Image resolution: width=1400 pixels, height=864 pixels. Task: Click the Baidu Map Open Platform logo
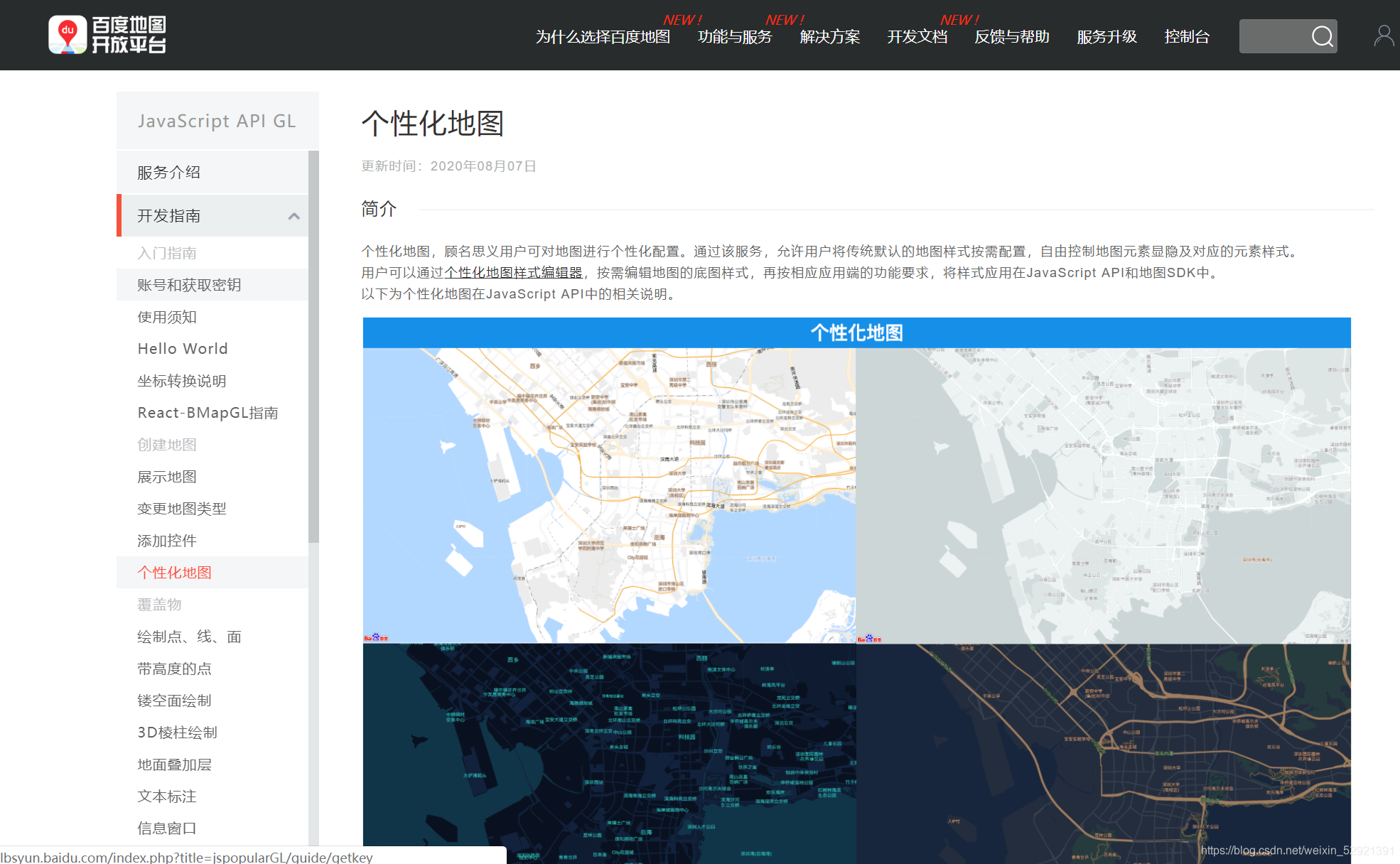(107, 35)
